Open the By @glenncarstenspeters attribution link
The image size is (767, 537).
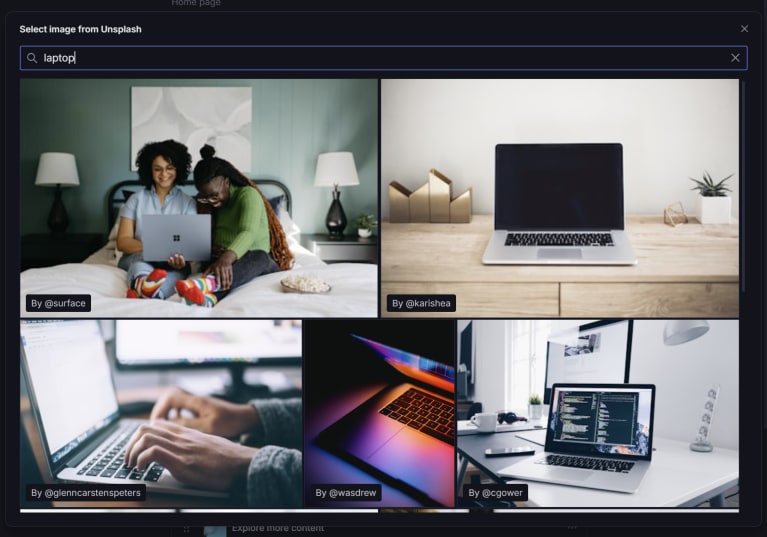tap(86, 492)
